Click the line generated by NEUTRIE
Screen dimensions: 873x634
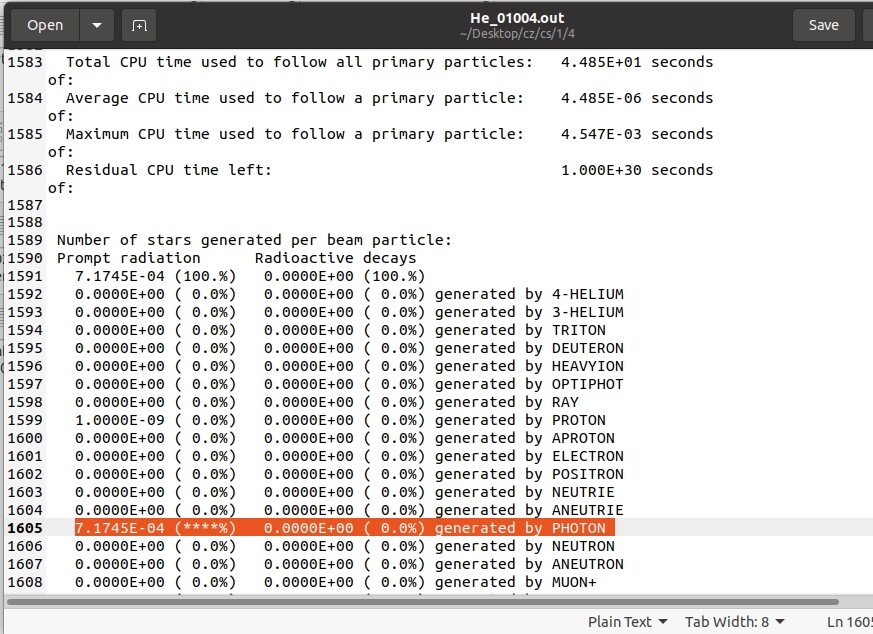(345, 492)
